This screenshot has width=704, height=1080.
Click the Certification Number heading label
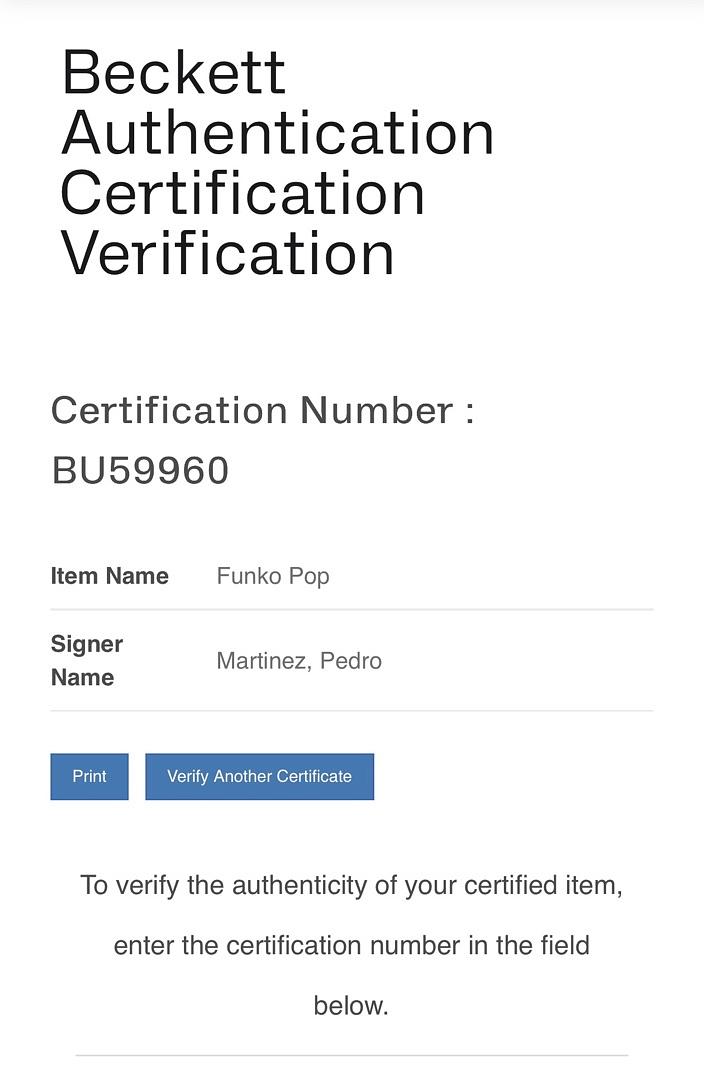tap(264, 410)
